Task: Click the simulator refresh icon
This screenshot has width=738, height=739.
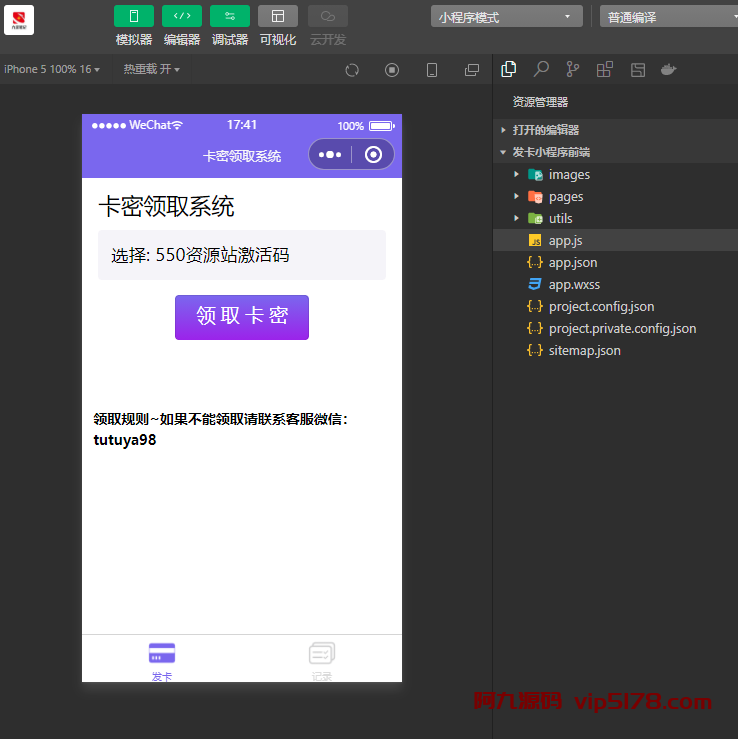Action: [x=352, y=70]
